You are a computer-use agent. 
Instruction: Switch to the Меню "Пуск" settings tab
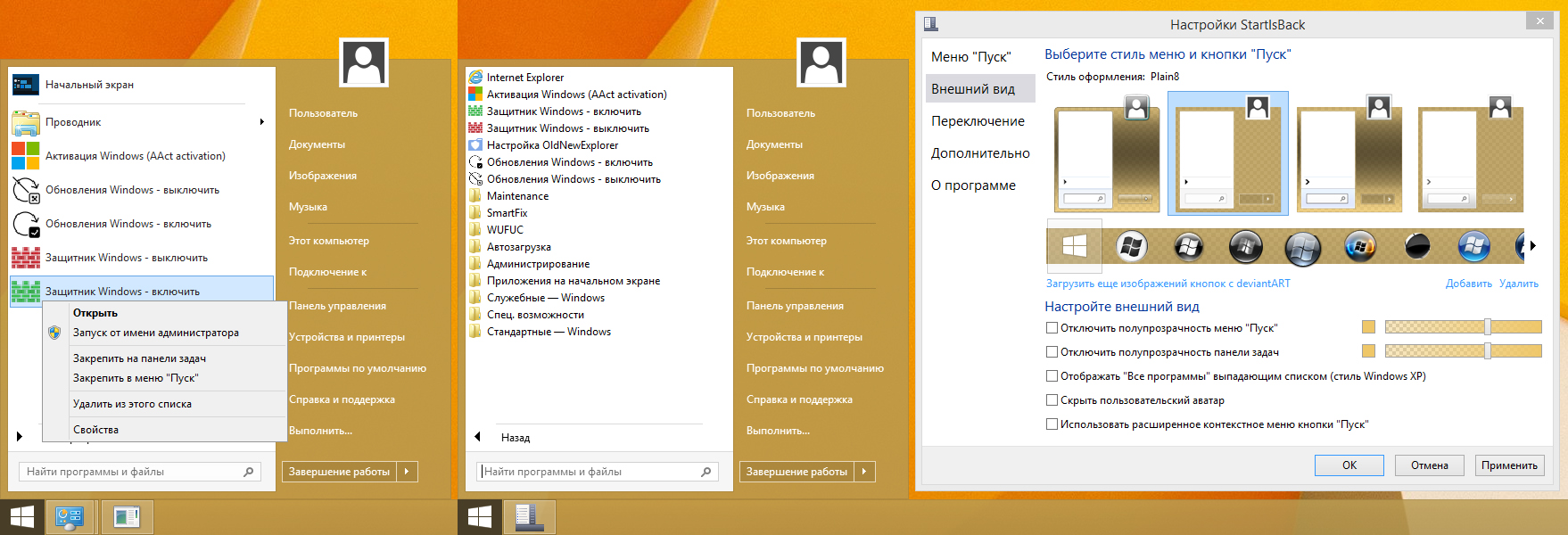click(971, 57)
